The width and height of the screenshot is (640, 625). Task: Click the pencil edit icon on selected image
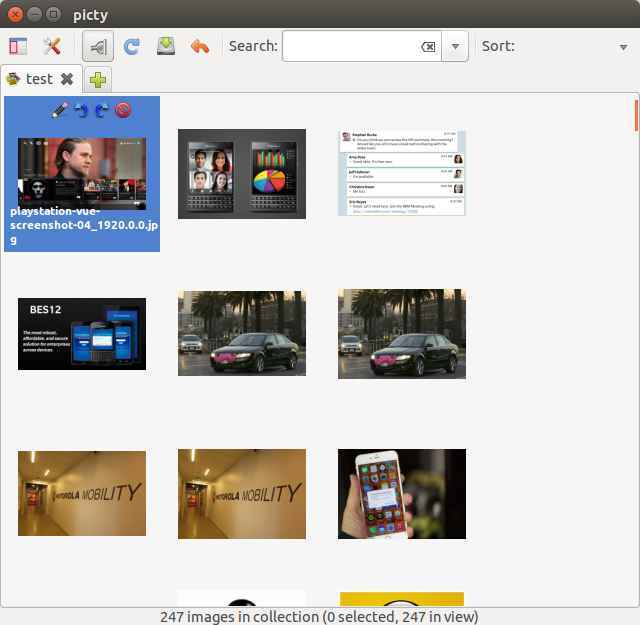60,110
